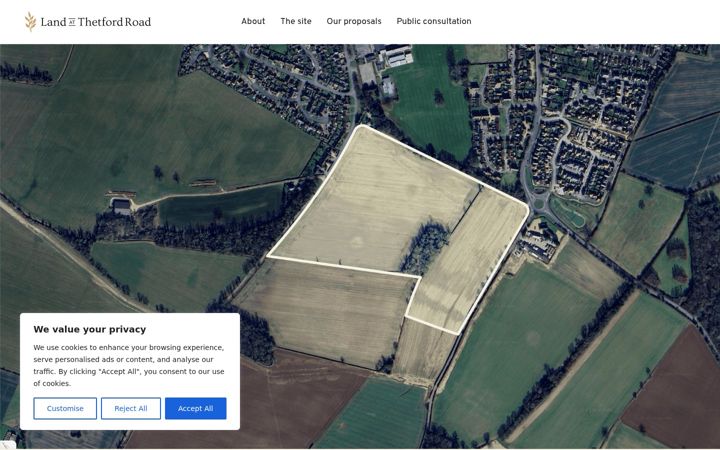Reject all cookies

131,408
